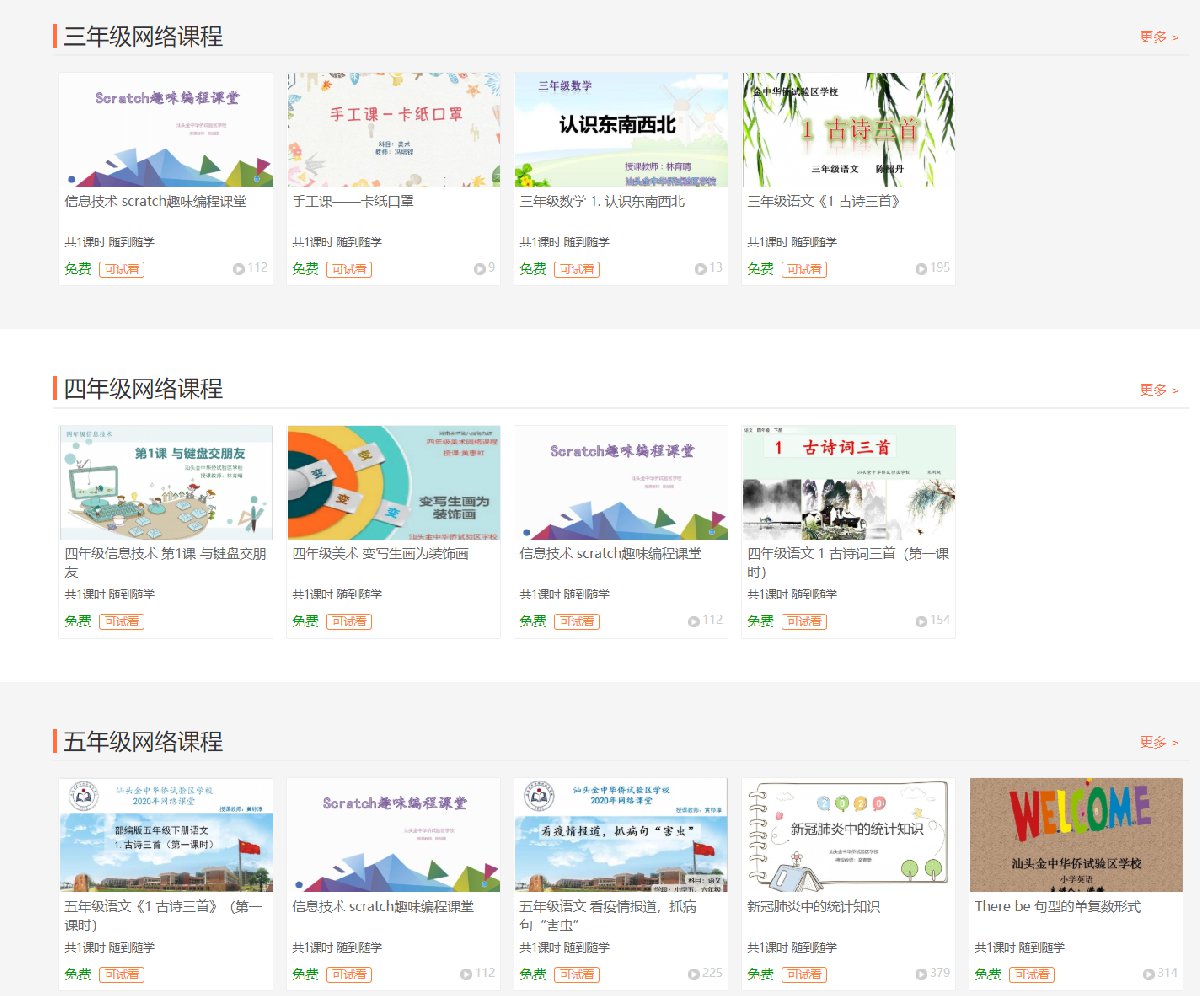
Task: Click the play icon beside view count 314
Action: coord(1148,974)
